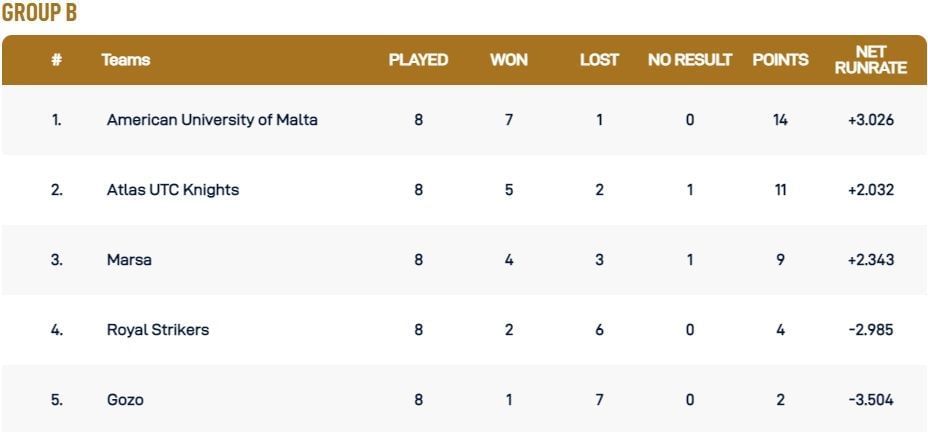The image size is (928, 432).
Task: Sort by the Played column header
Action: [x=418, y=60]
